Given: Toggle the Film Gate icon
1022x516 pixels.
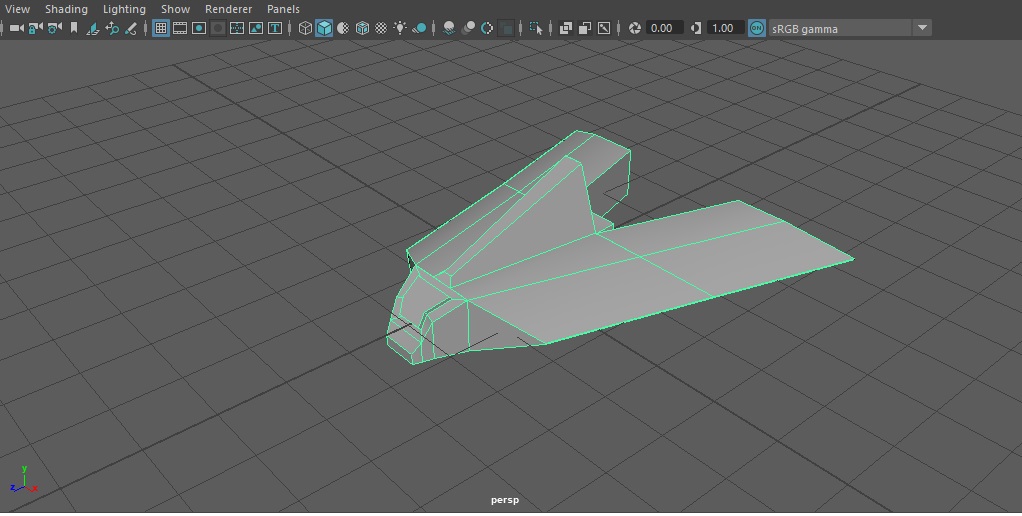Looking at the screenshot, I should (x=180, y=28).
